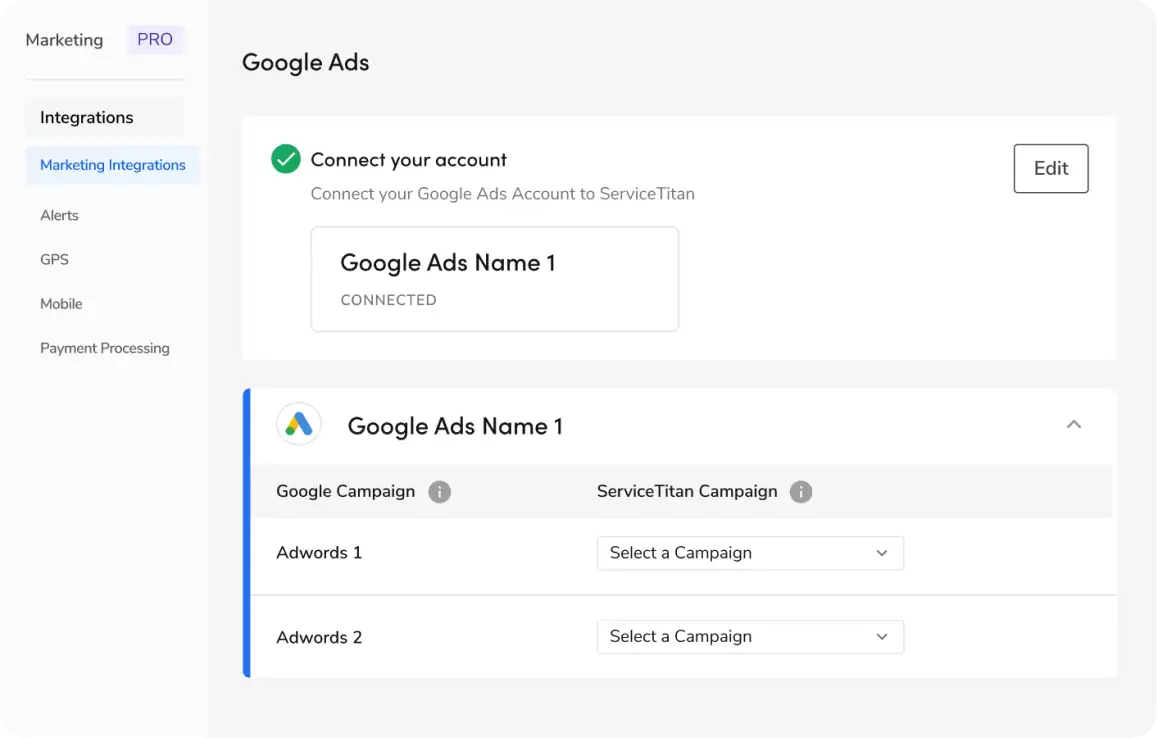Click the Integrations sidebar heading
Viewport: 1157px width, 738px height.
tap(87, 117)
